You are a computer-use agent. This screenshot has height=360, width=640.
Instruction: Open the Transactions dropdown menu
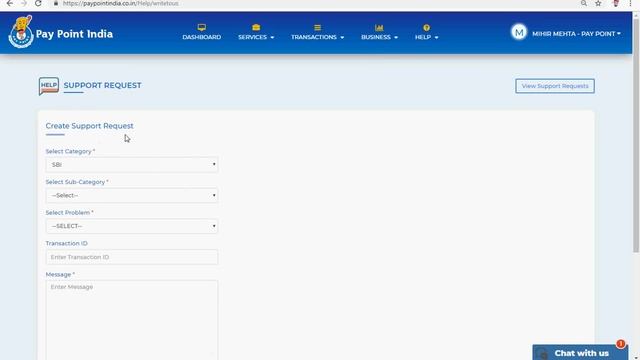click(x=318, y=37)
